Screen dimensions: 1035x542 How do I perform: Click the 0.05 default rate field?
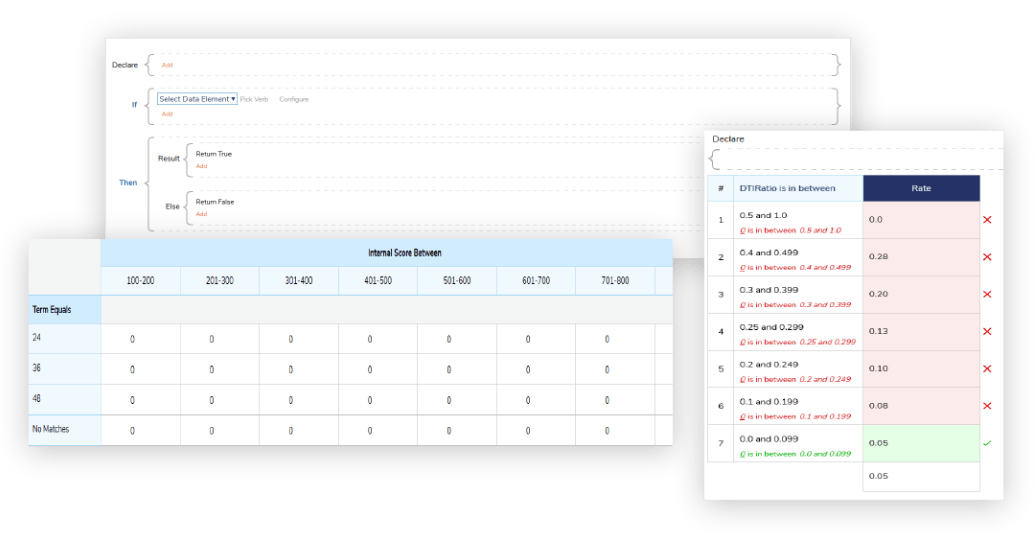[921, 476]
